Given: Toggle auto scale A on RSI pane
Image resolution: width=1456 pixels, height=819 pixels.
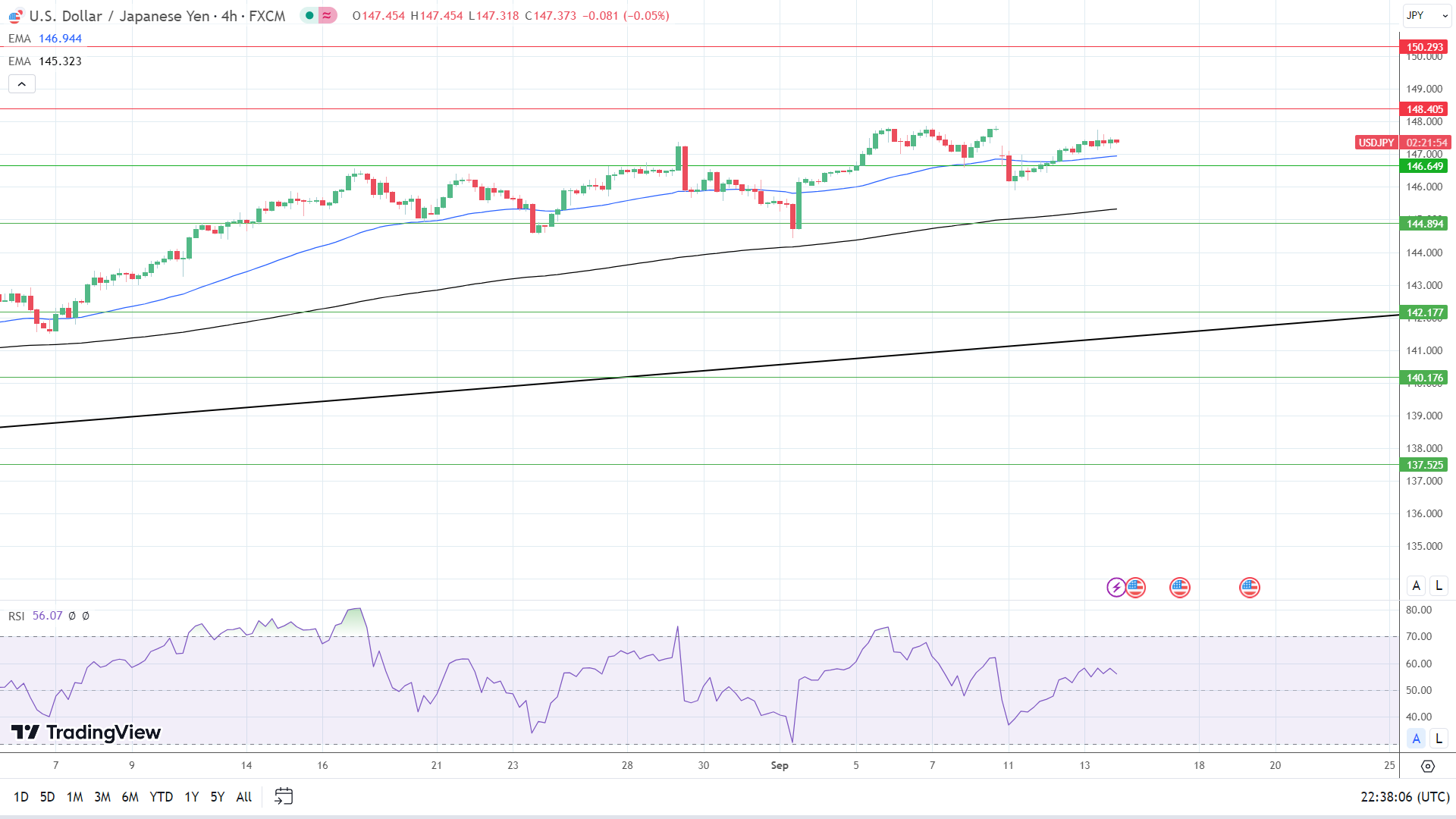Looking at the screenshot, I should tap(1416, 739).
